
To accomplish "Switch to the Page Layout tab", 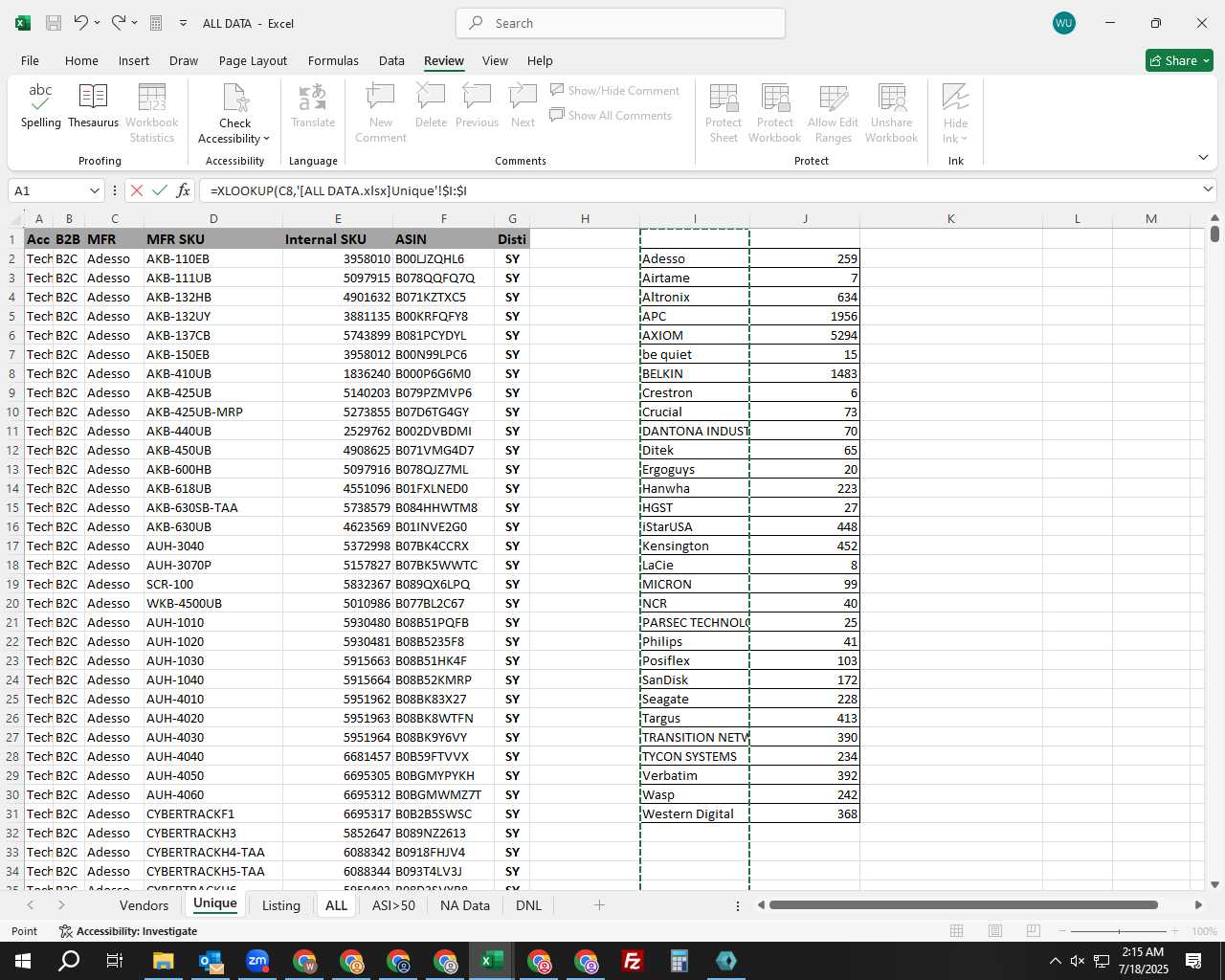I will click(x=253, y=60).
